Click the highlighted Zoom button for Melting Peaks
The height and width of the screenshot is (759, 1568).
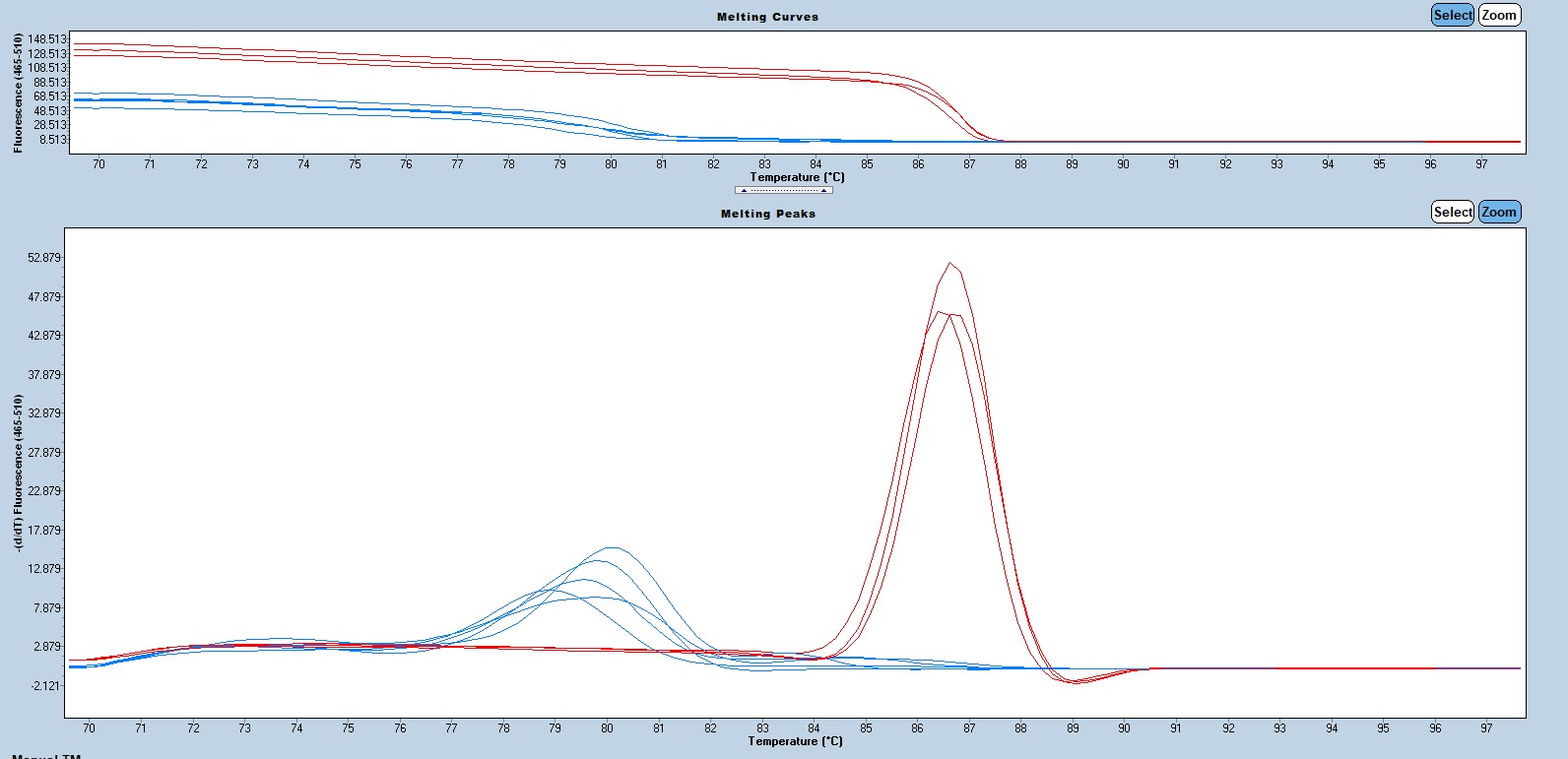[x=1499, y=212]
